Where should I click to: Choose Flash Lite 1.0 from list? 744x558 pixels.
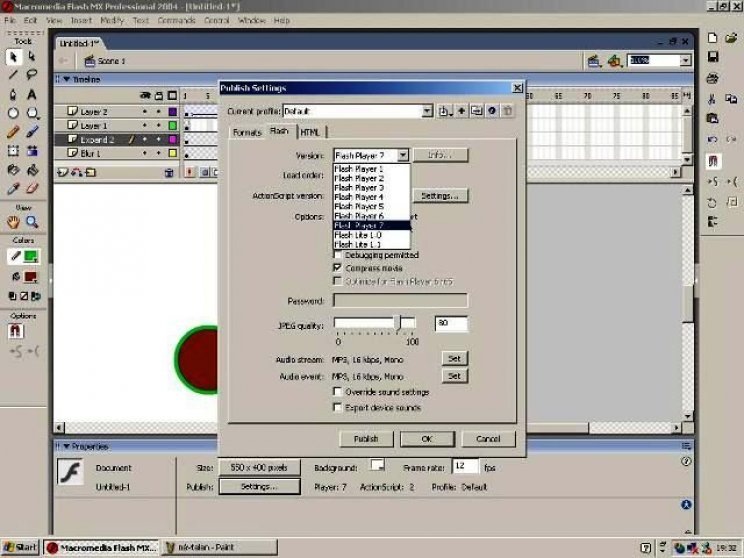click(358, 235)
